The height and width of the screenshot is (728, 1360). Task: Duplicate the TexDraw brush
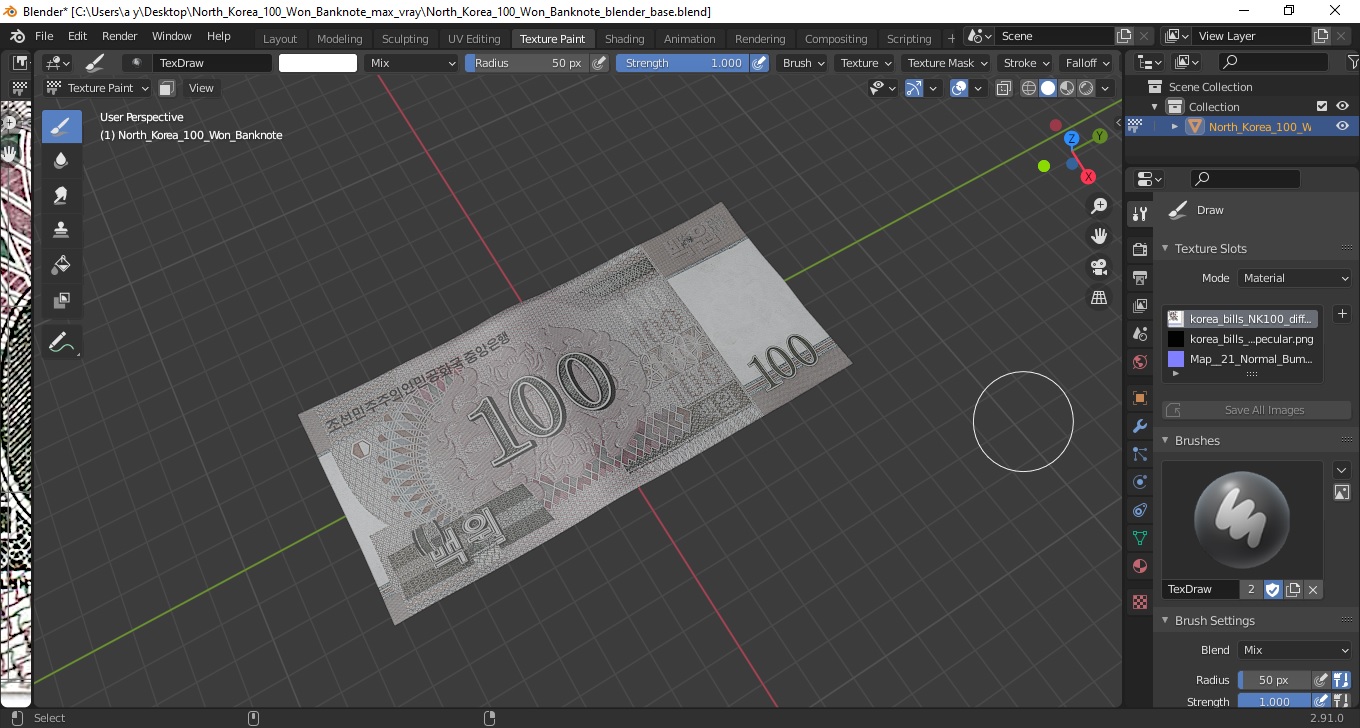click(1293, 590)
